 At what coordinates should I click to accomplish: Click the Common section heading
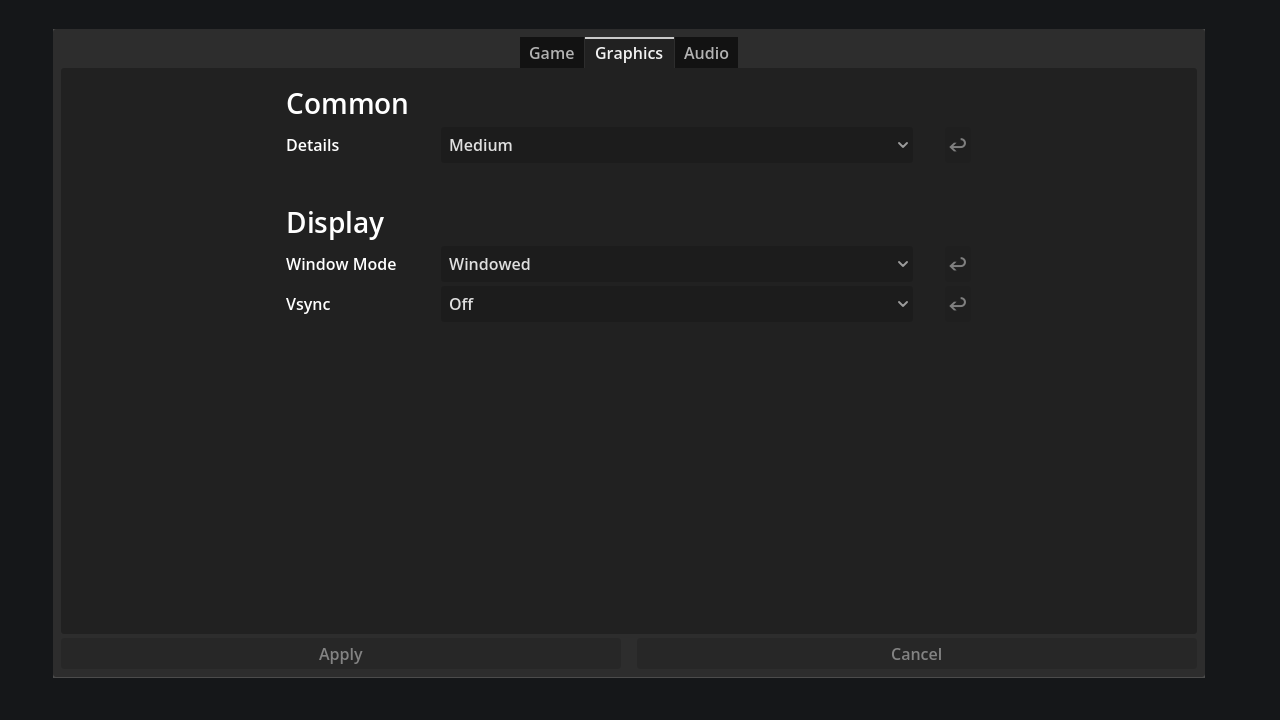click(x=347, y=104)
